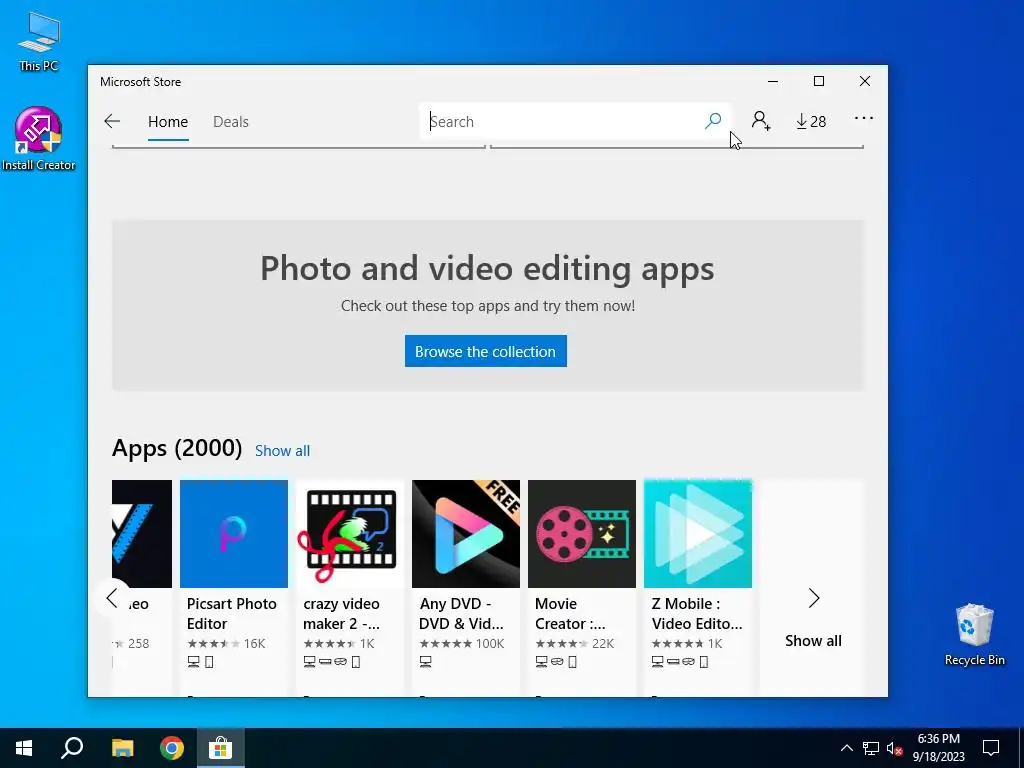1024x768 pixels.
Task: Close the Microsoft Store window
Action: pos(865,81)
